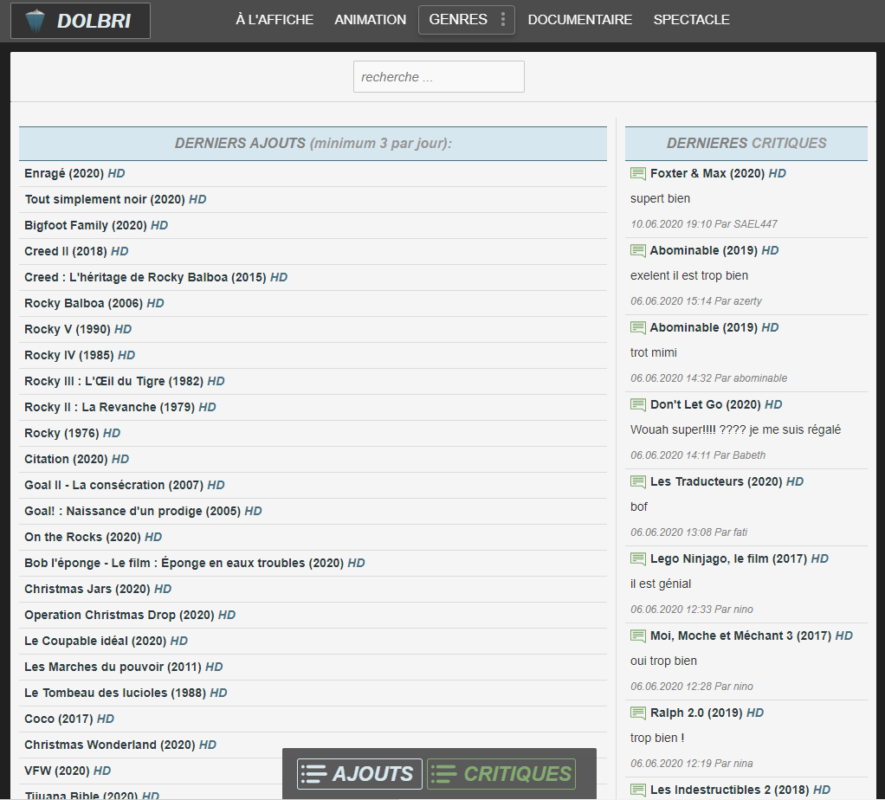The image size is (885, 800).
Task: Open Bob l'éponge - Le film link
Action: (195, 563)
